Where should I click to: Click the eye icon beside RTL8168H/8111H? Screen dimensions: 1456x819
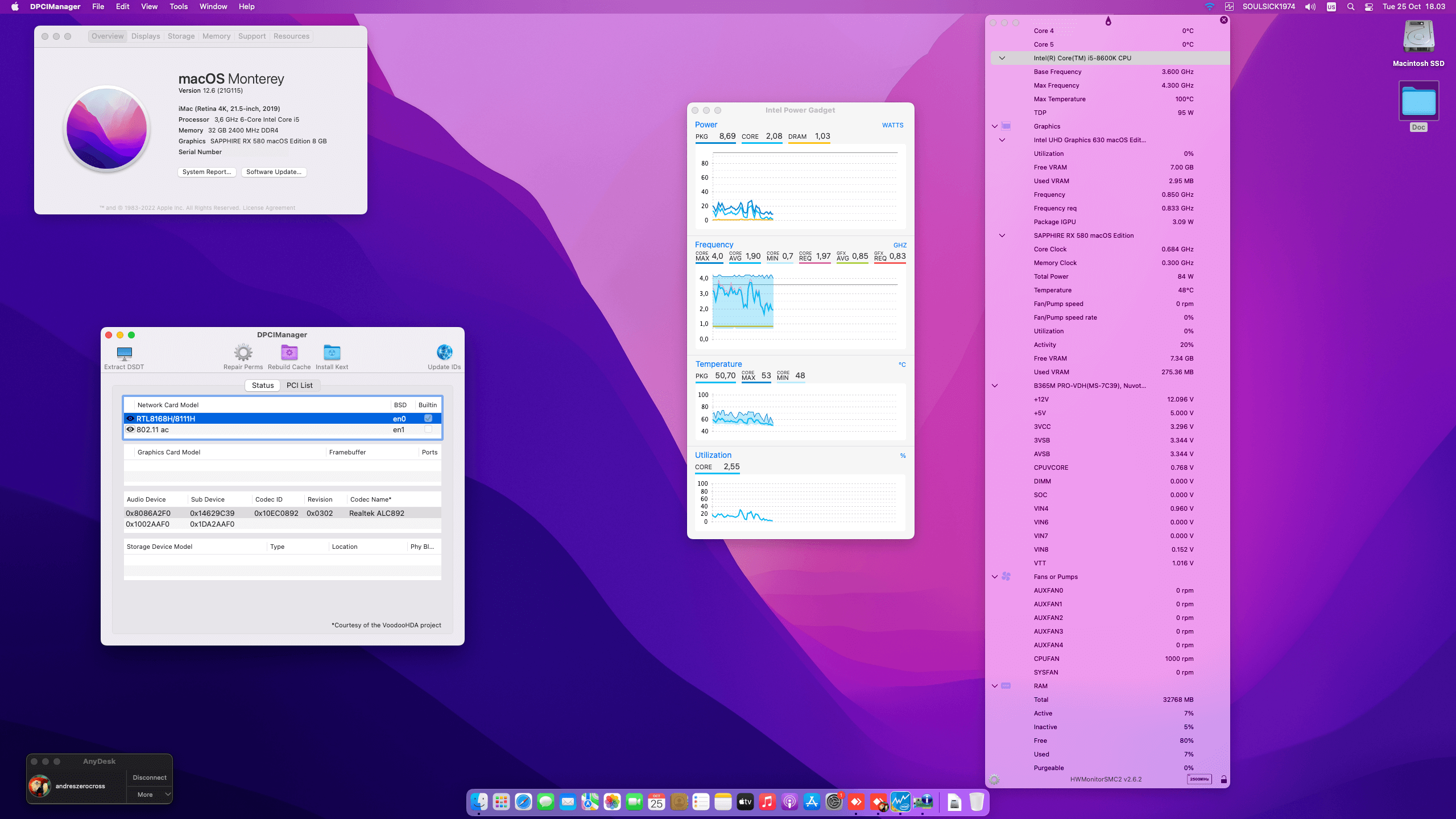130,418
